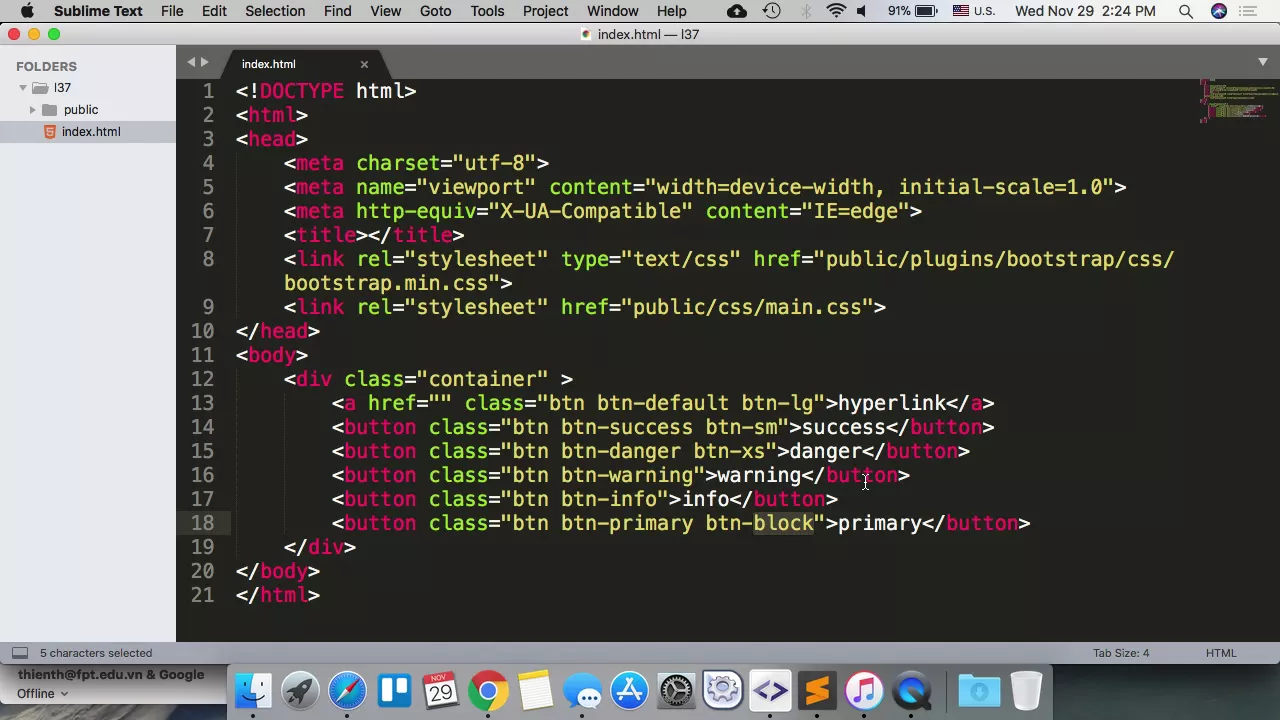This screenshot has height=720, width=1280.
Task: Click line number 18 in gutter
Action: click(202, 523)
